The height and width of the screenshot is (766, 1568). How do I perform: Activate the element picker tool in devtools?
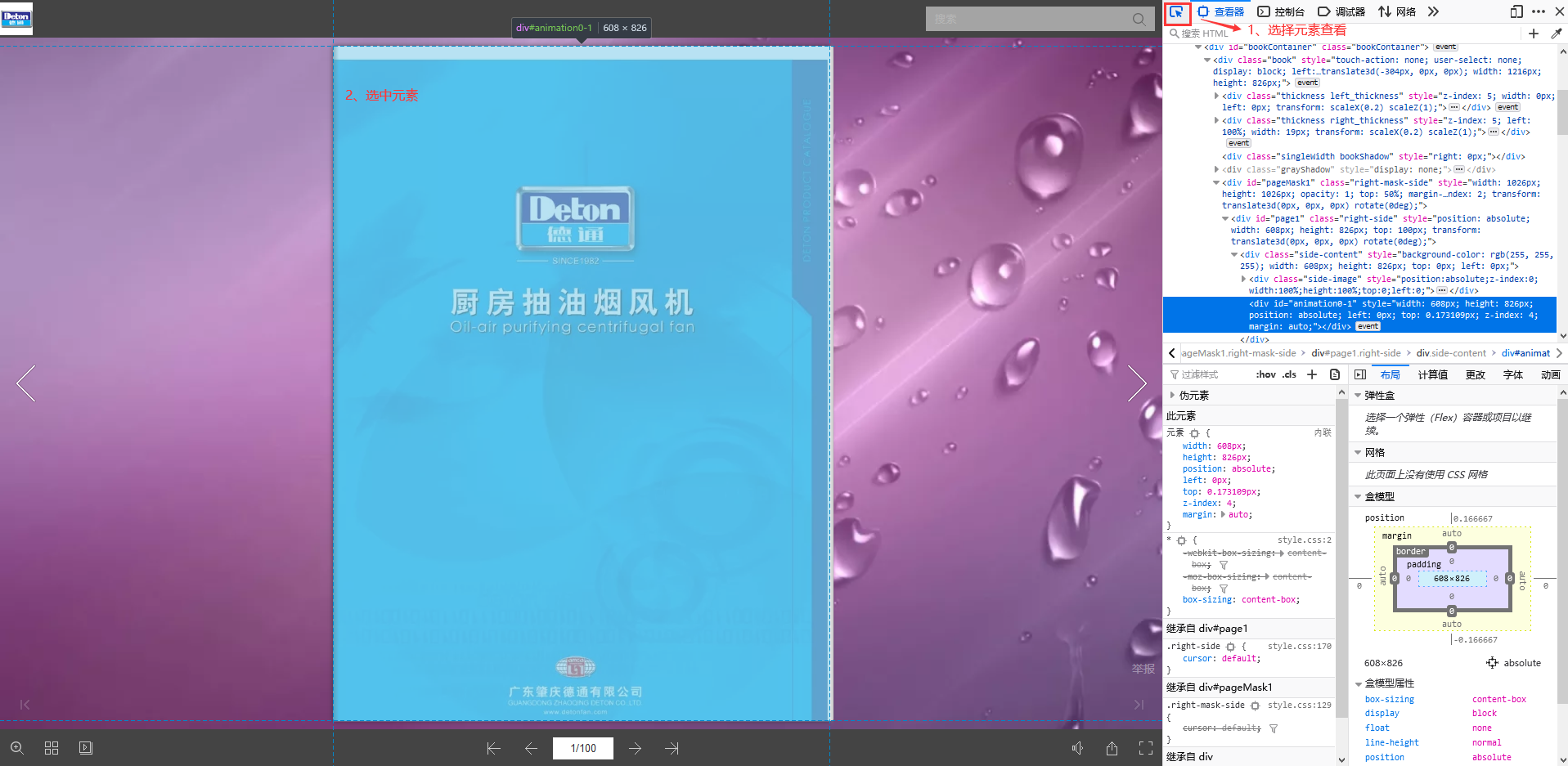1177,12
